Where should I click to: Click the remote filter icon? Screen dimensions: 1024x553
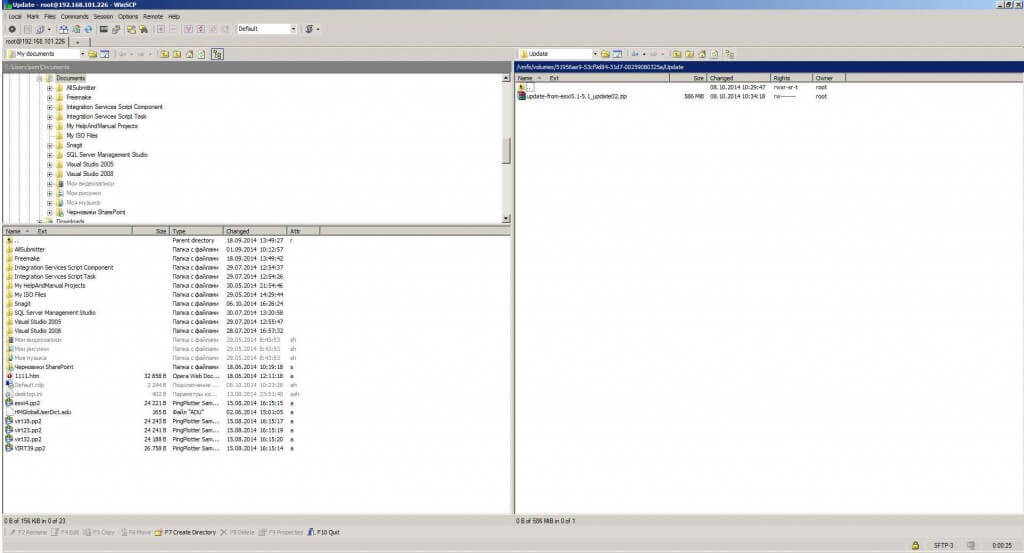tap(617, 54)
